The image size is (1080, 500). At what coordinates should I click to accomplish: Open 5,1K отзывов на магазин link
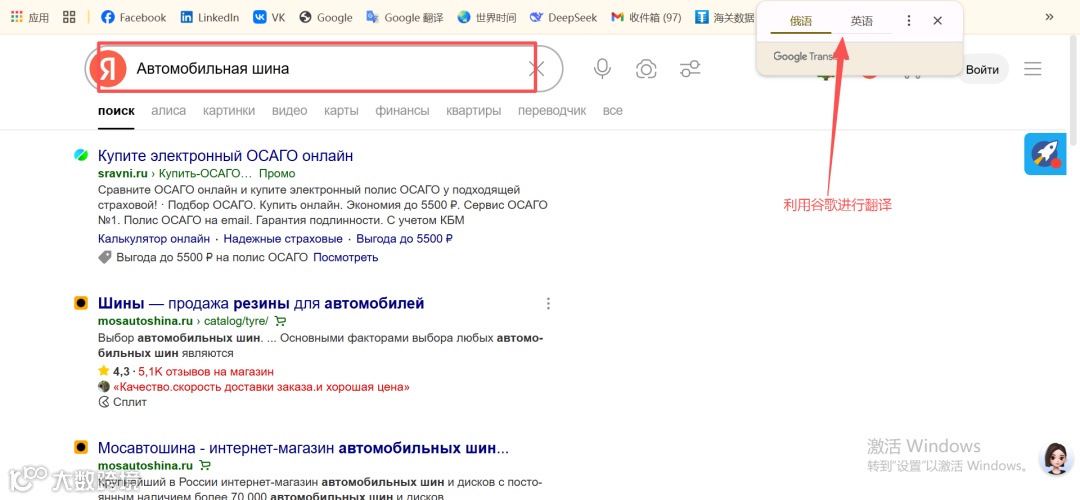(206, 372)
